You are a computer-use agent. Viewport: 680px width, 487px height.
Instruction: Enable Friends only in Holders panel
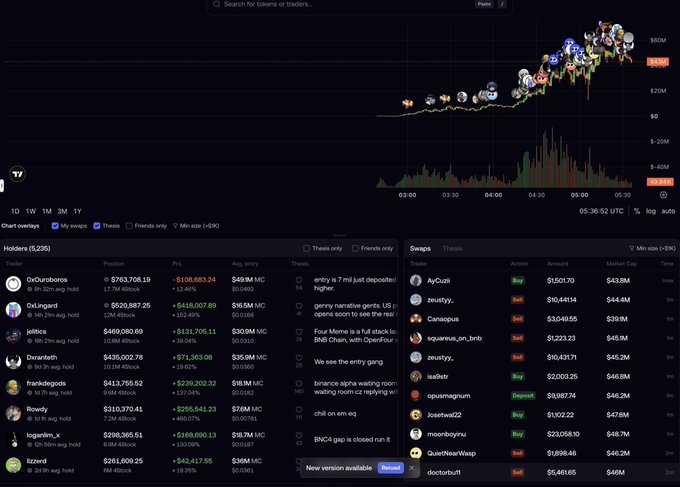tap(355, 248)
